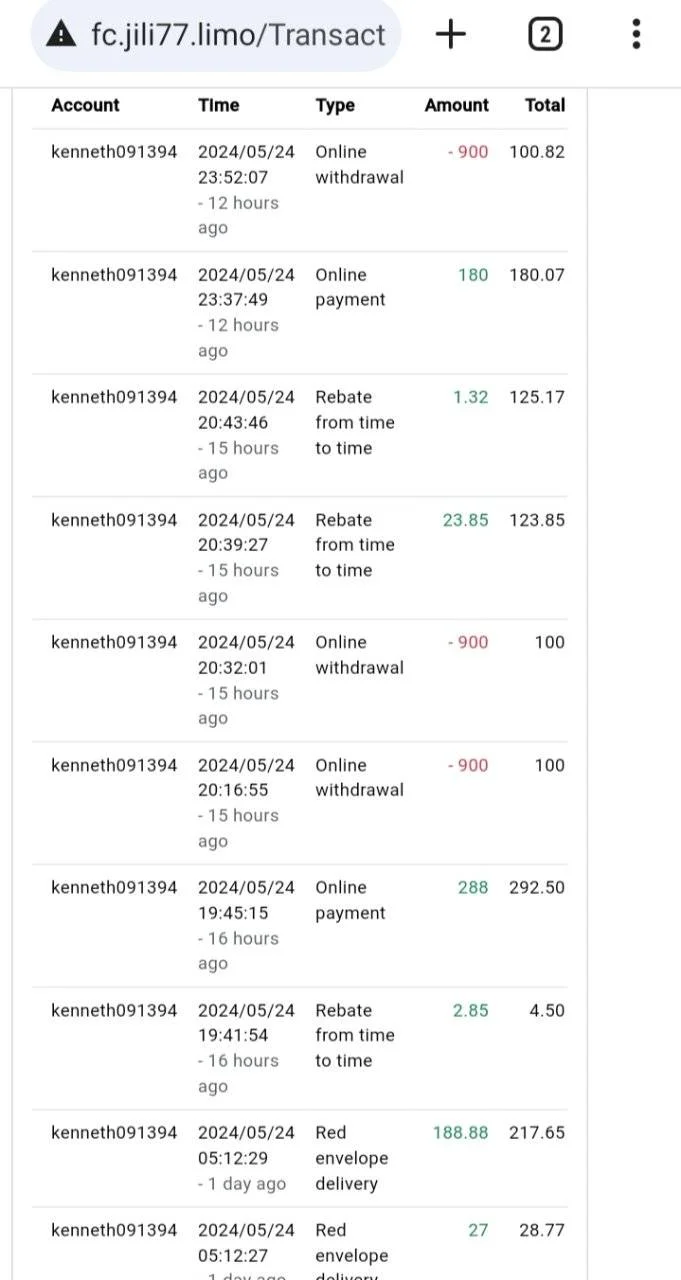Select the 288 Online payment amount
681x1280 pixels.
(x=473, y=887)
